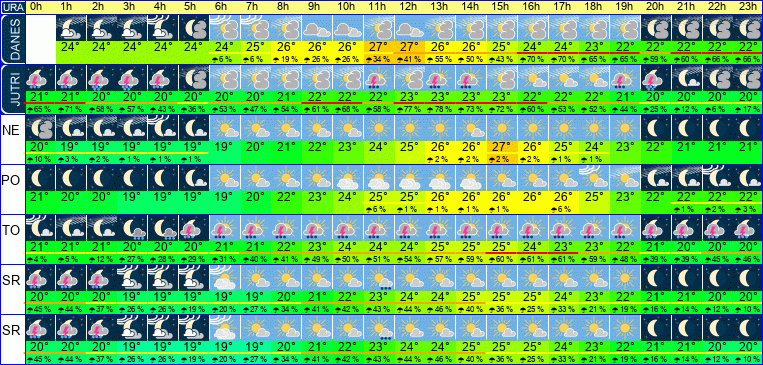Click JUTRI 0h thunderstorm night icon

pos(40,78)
